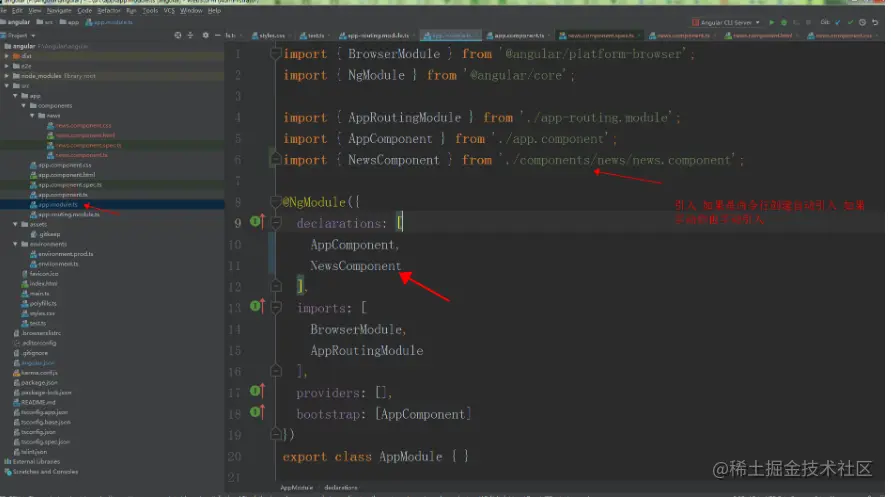This screenshot has height=497, width=891.
Task: Run Angular CLI Server with green play button
Action: coord(771,23)
